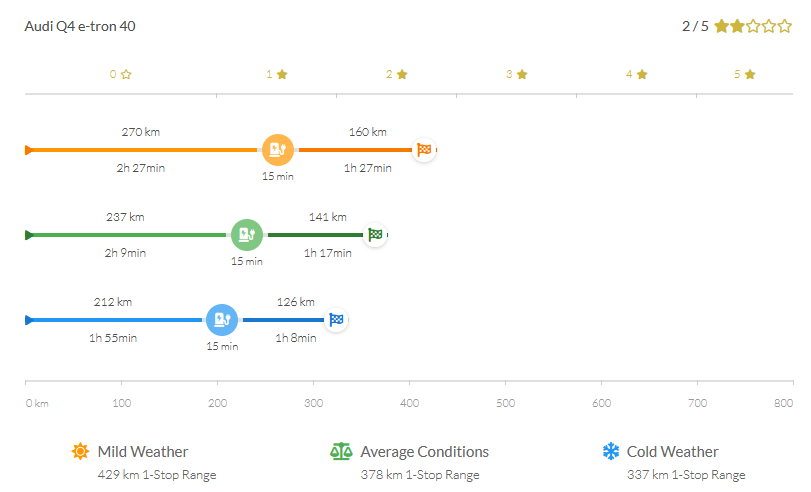
Task: Click the blue charging station icon
Action: pyautogui.click(x=222, y=320)
